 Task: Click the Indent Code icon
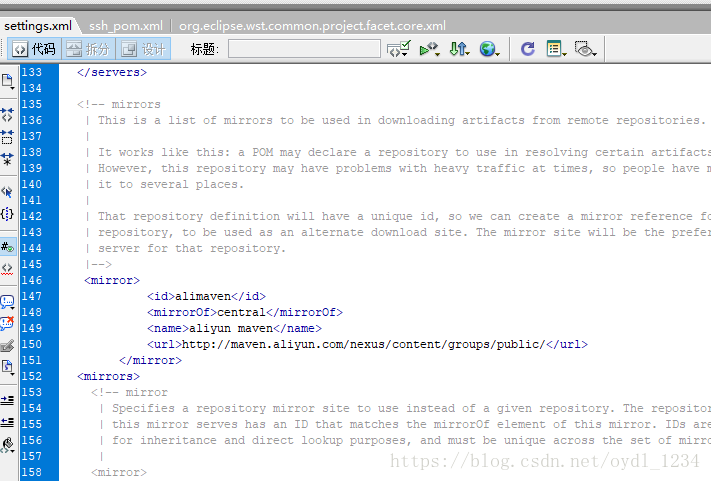click(7, 400)
